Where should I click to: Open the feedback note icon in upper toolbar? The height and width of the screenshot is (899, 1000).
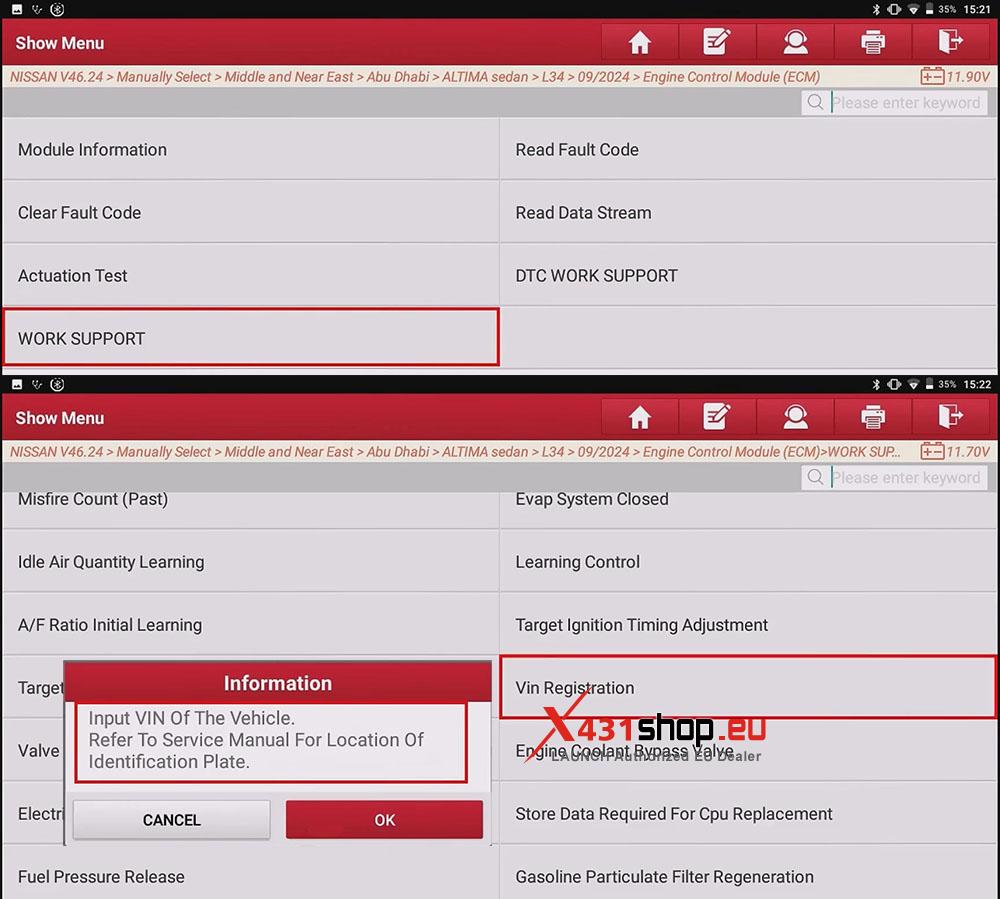point(717,43)
